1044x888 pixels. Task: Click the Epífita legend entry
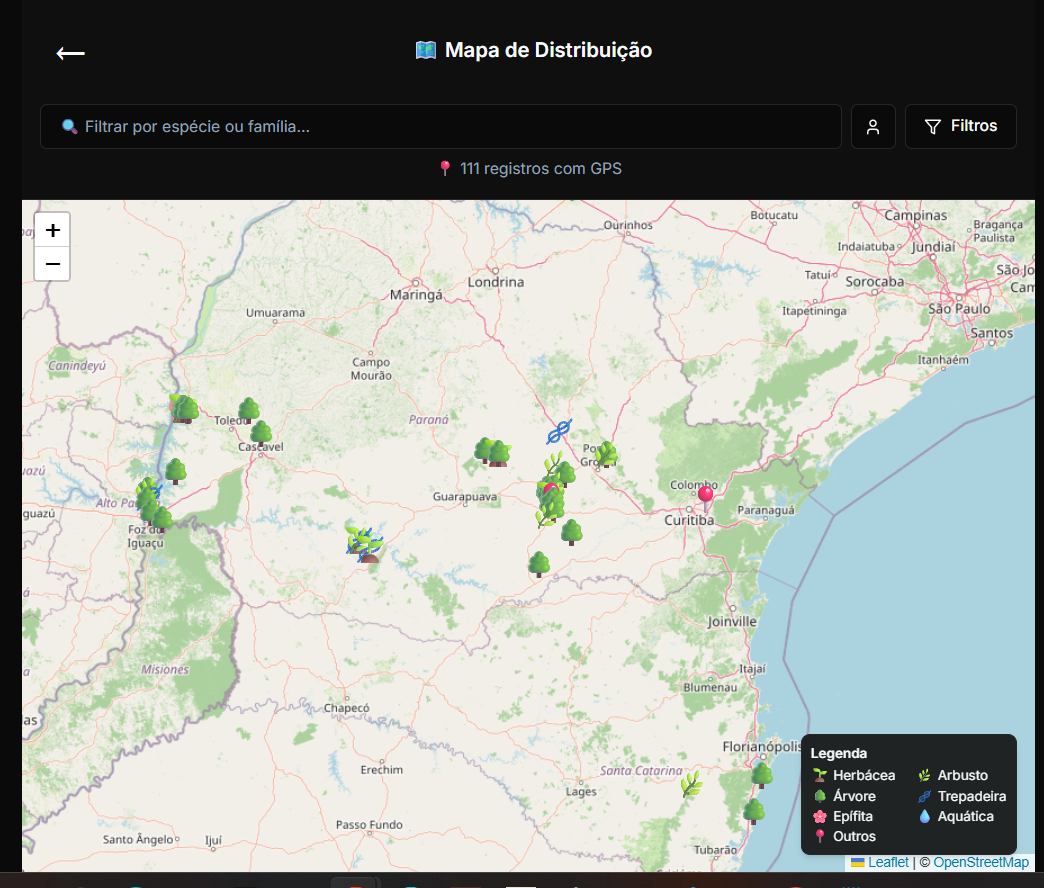tap(843, 816)
